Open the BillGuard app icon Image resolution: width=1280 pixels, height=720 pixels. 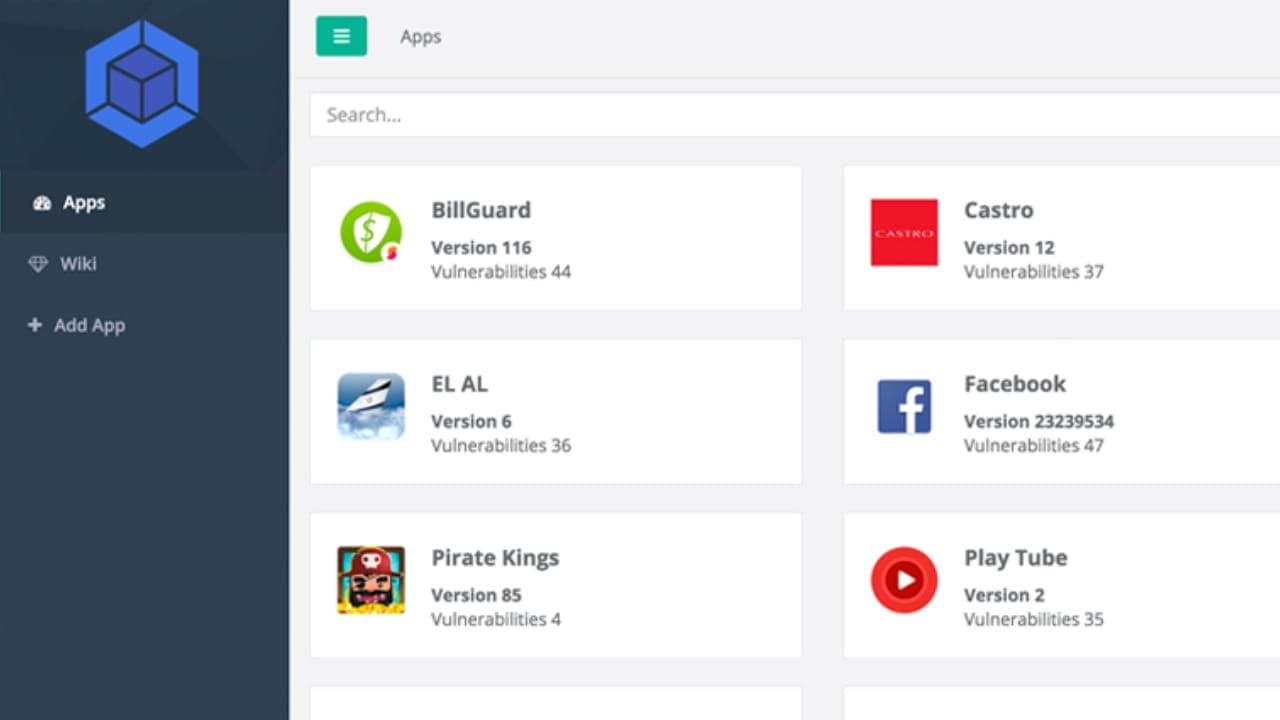371,233
